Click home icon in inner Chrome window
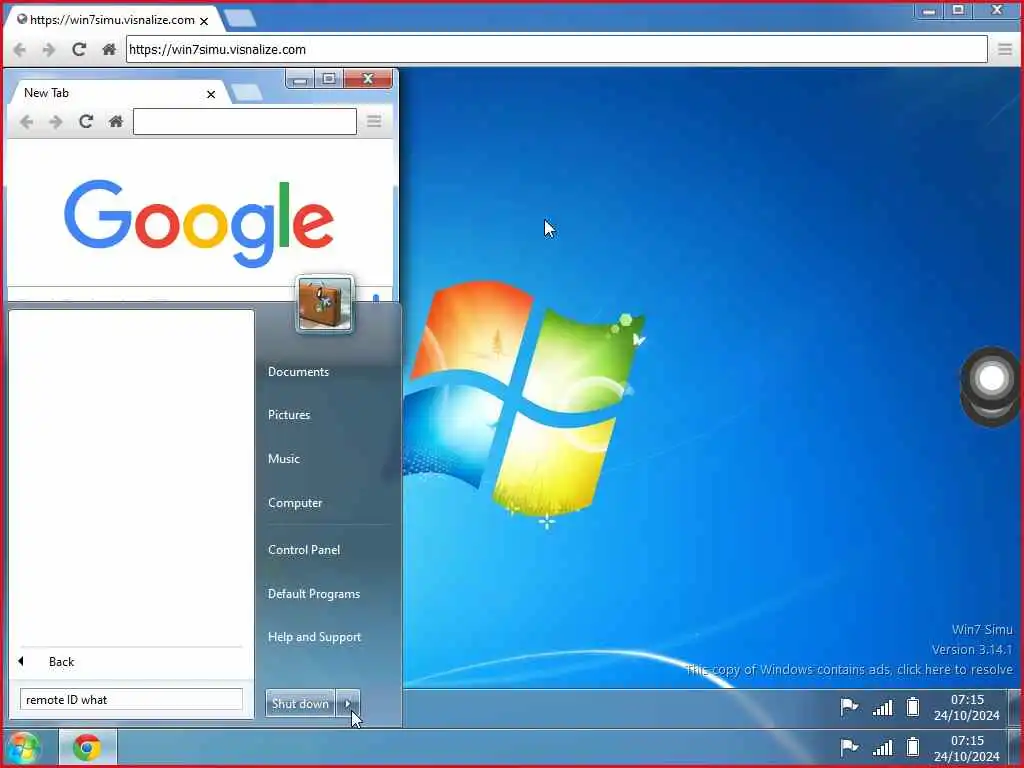This screenshot has height=768, width=1024. pyautogui.click(x=116, y=121)
